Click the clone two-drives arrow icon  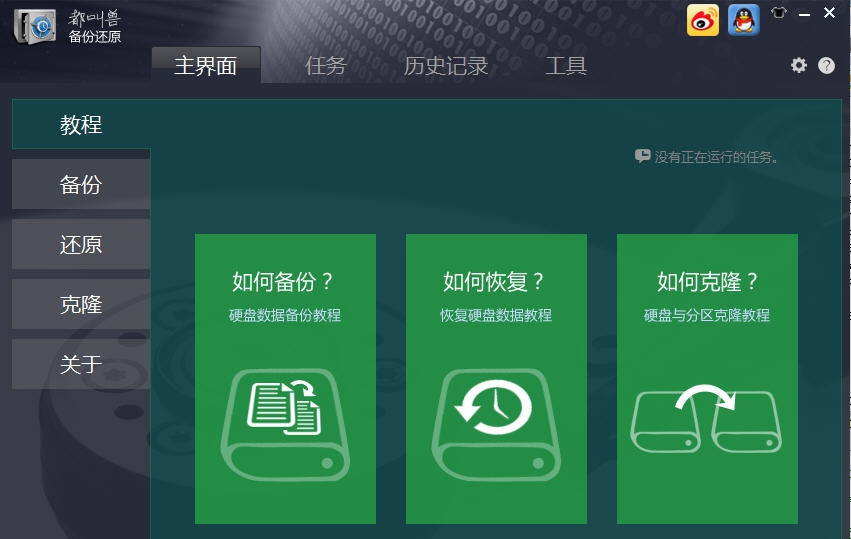point(706,418)
